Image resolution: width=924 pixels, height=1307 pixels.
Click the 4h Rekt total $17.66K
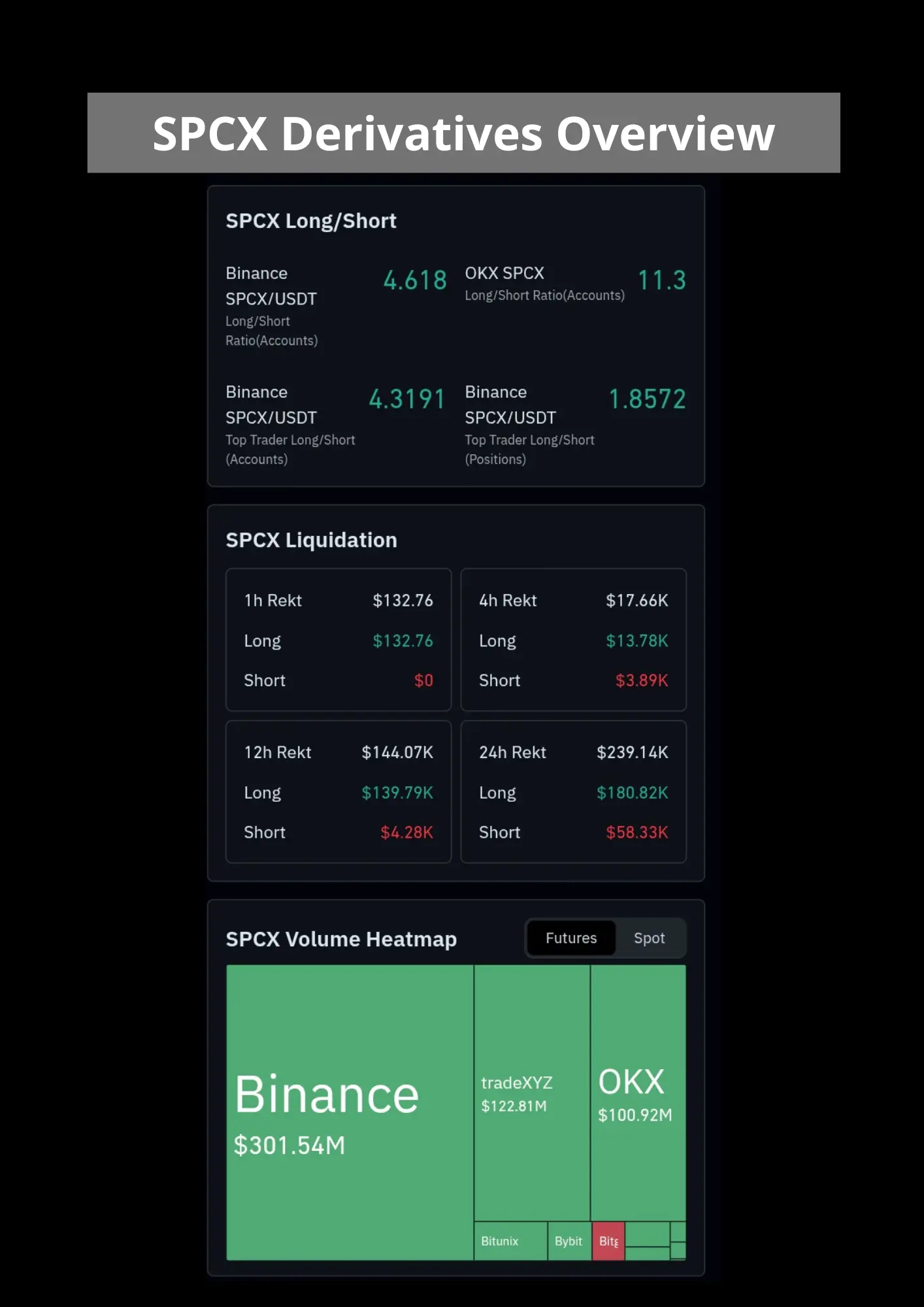(x=637, y=601)
